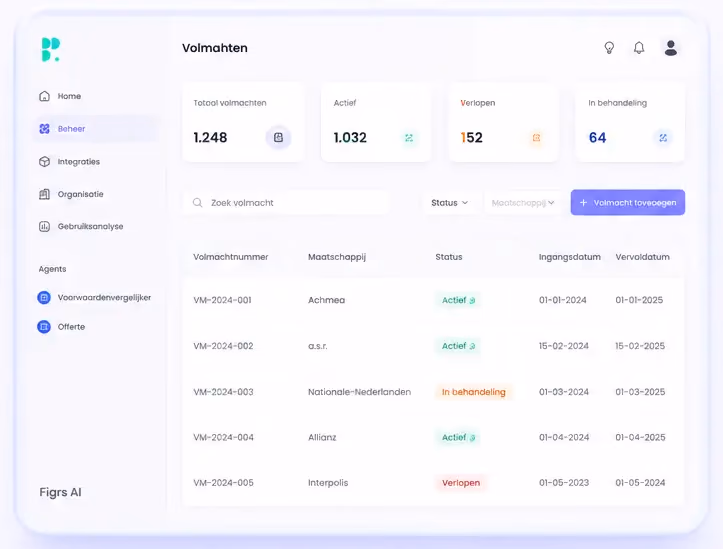Click start date 15-02-2024
The width and height of the screenshot is (723, 549).
pos(563,346)
